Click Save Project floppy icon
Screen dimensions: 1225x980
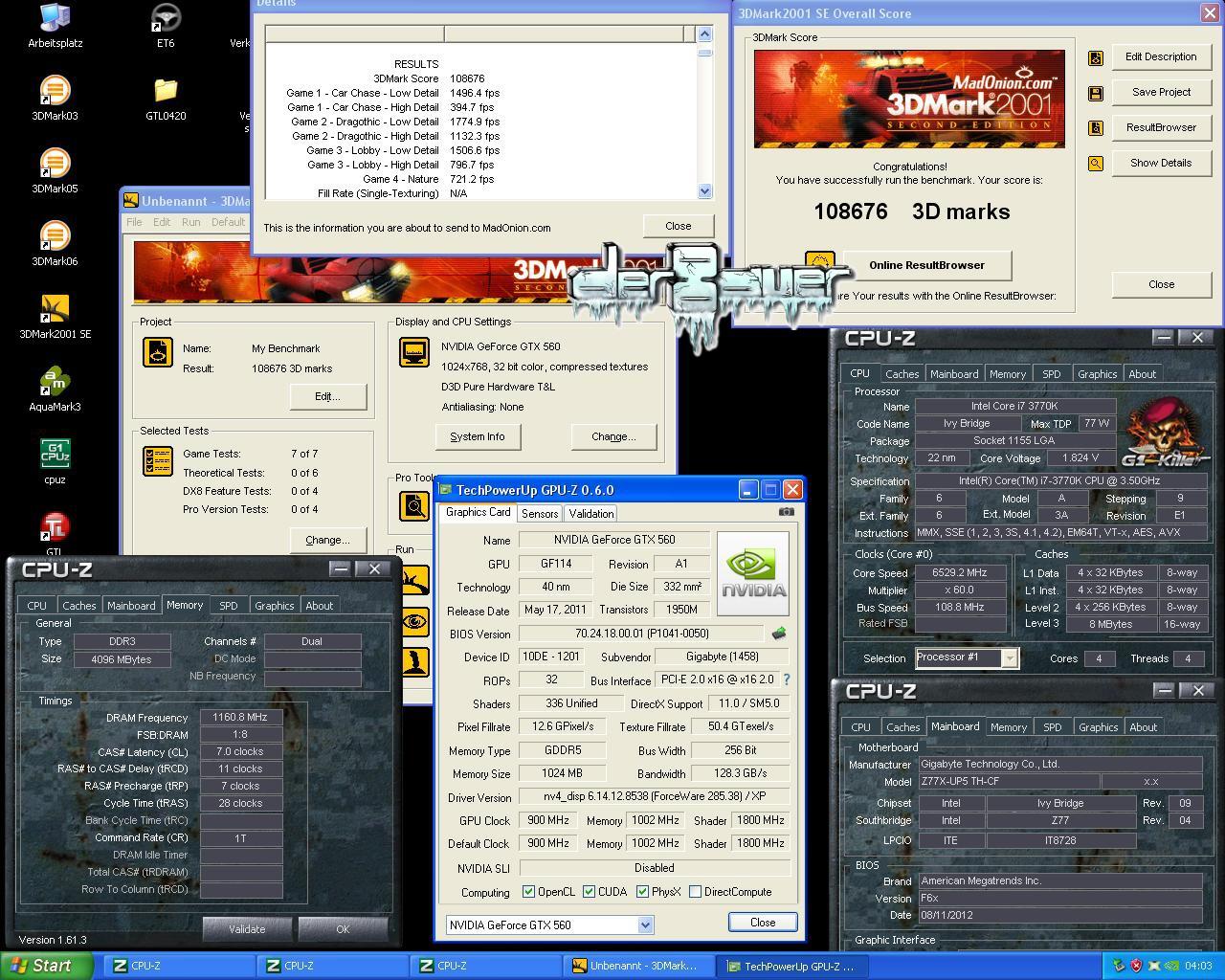pos(1096,93)
